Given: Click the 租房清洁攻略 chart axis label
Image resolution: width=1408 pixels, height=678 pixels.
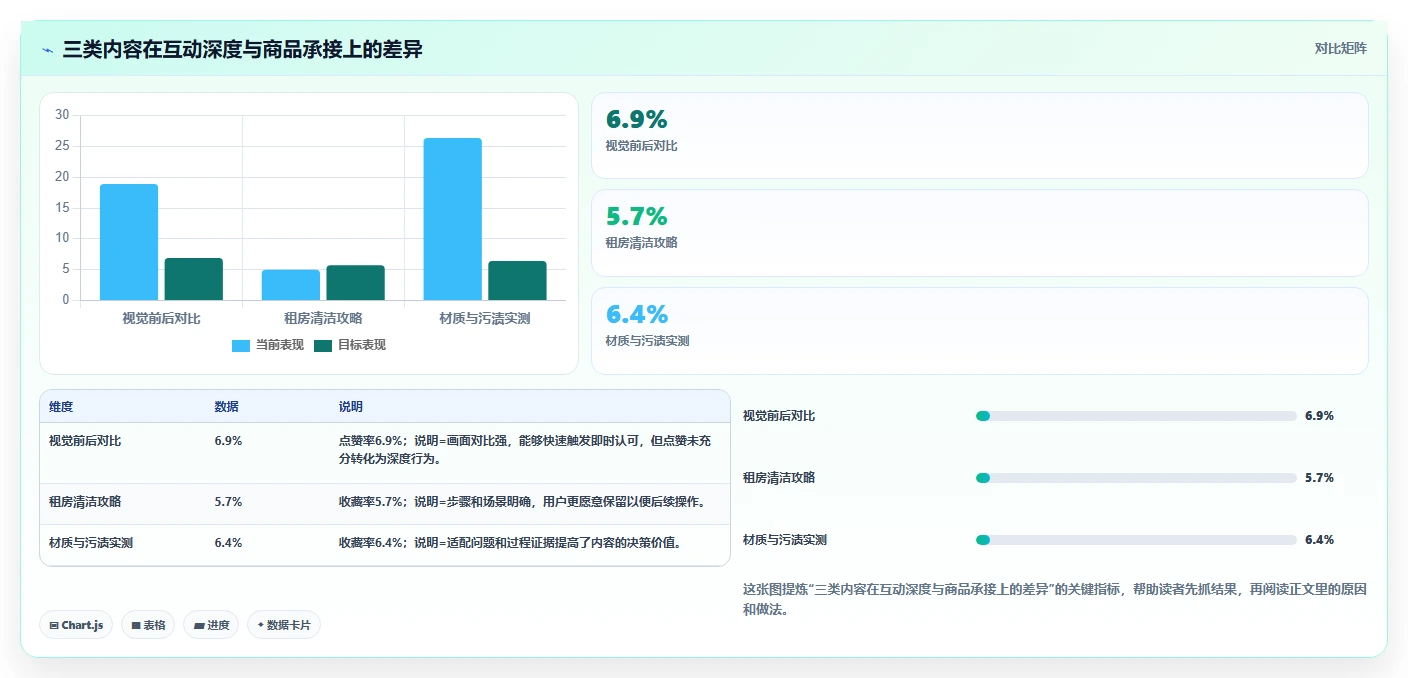Looking at the screenshot, I should click(323, 318).
